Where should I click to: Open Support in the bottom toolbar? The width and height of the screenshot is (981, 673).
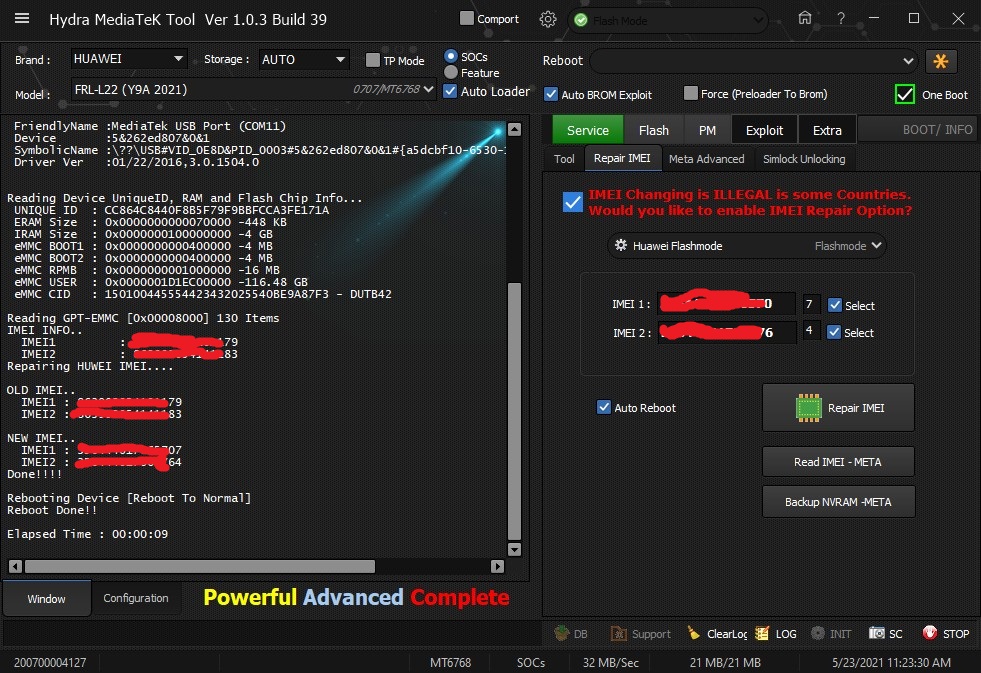[641, 634]
